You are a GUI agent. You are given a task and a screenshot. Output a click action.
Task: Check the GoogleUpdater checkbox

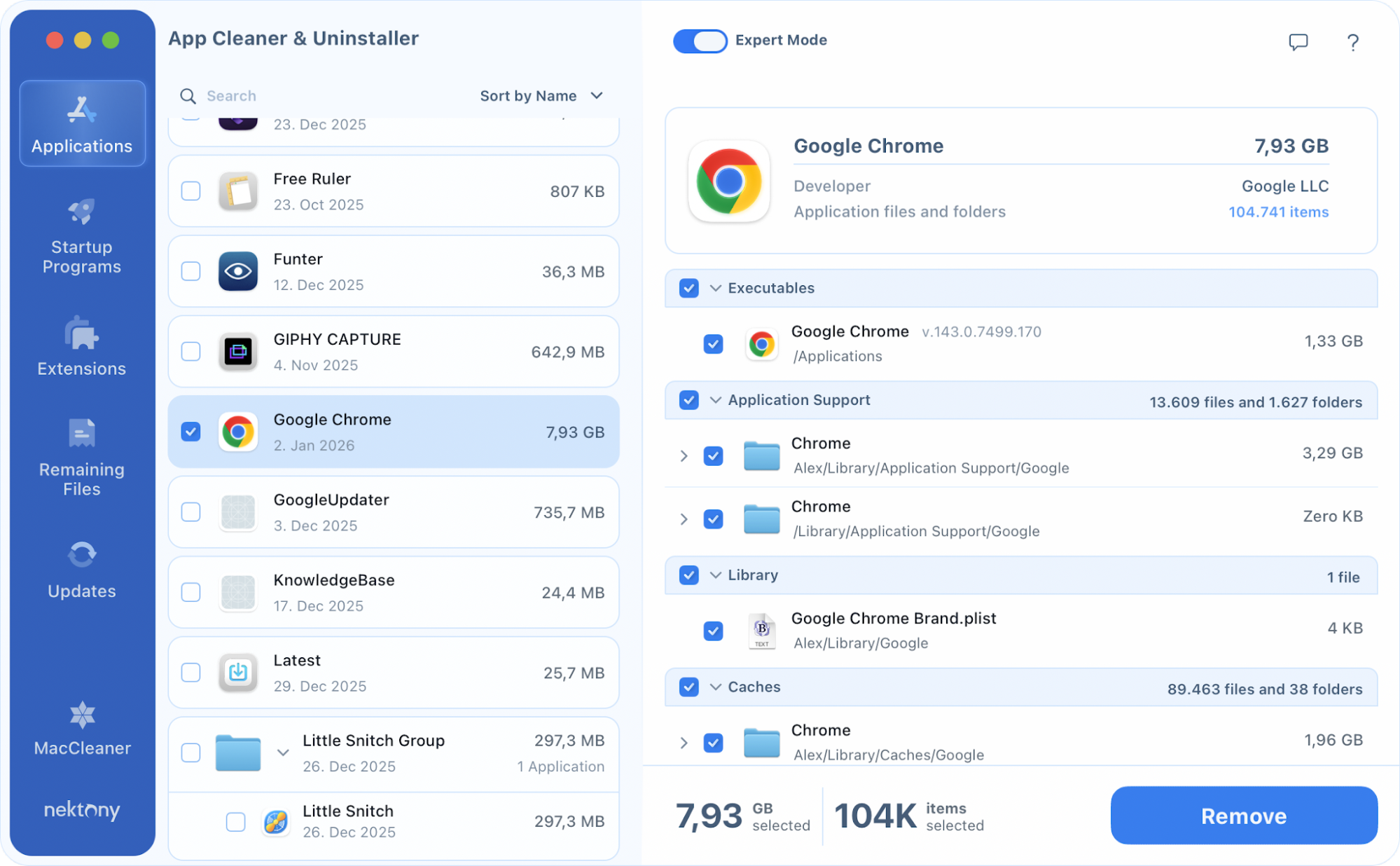click(190, 512)
